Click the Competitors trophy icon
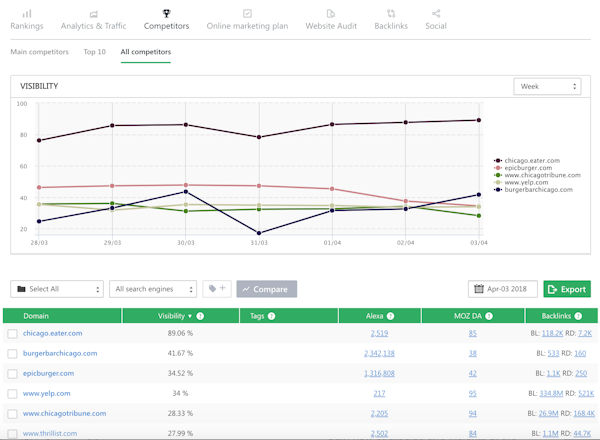 point(166,13)
